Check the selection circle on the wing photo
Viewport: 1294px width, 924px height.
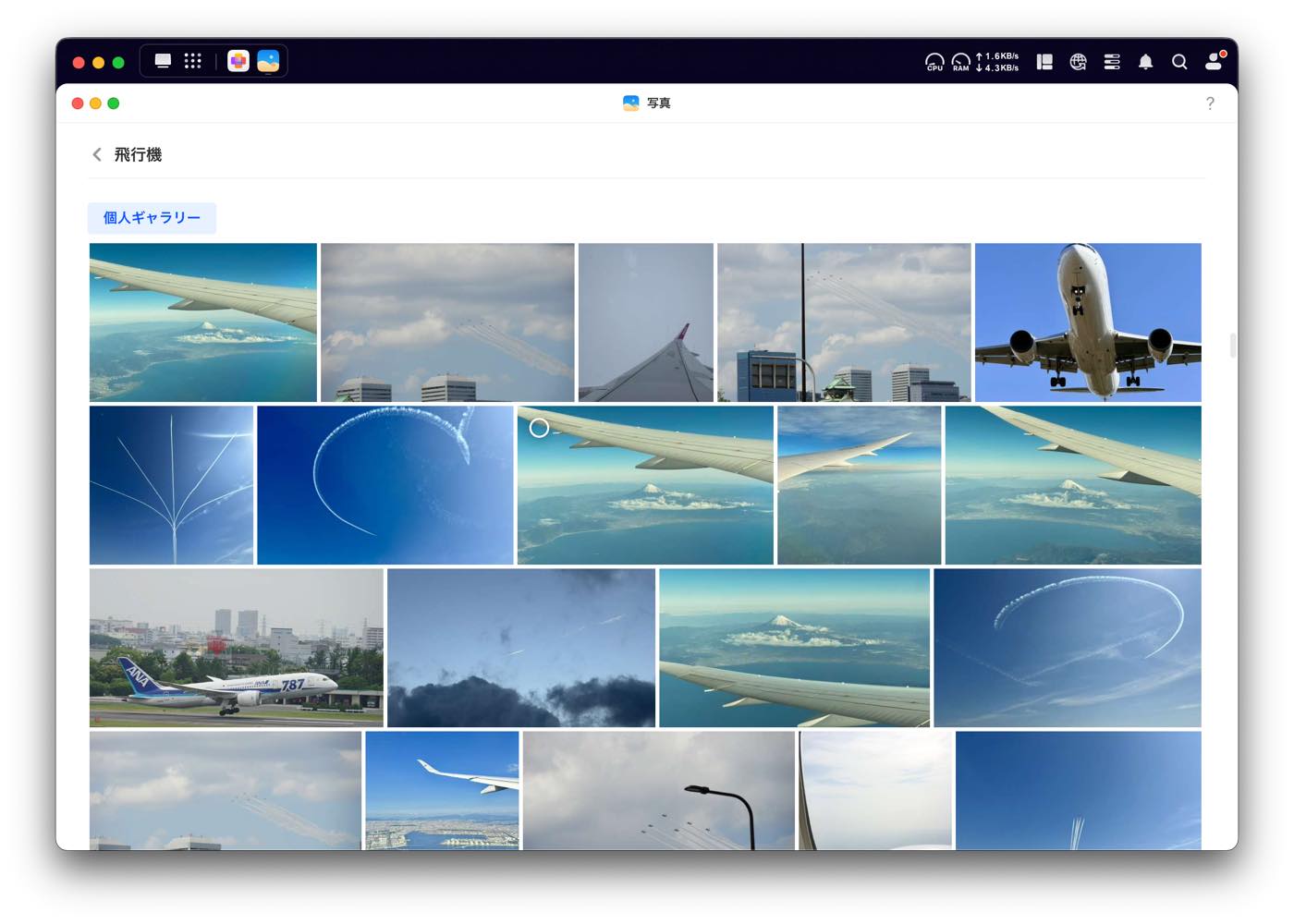pos(540,428)
